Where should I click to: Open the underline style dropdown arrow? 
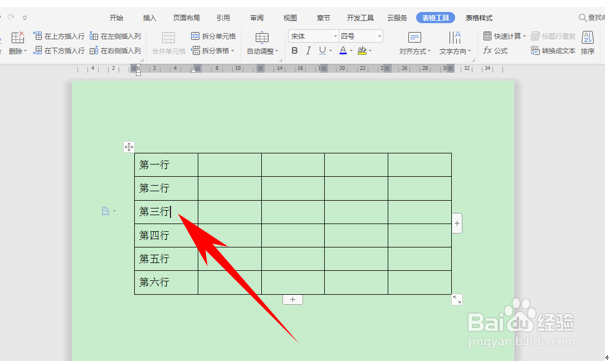pyautogui.click(x=331, y=51)
